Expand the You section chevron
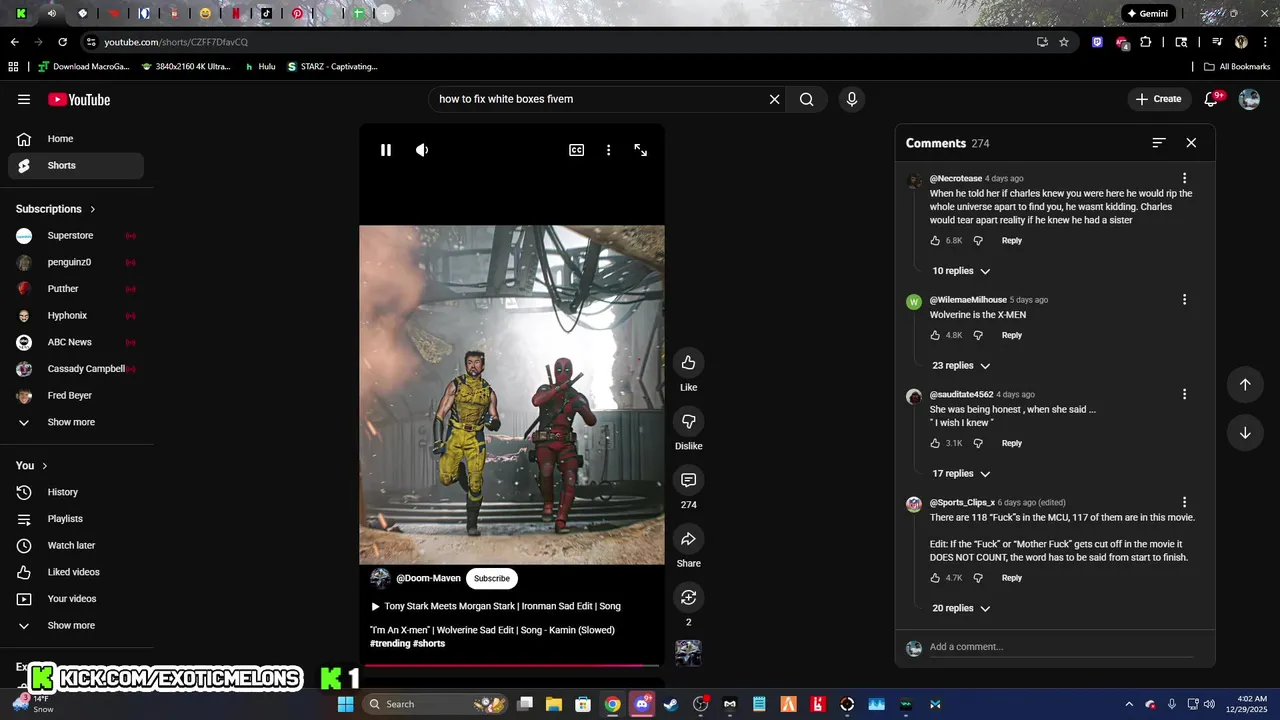Viewport: 1280px width, 720px height. pyautogui.click(x=44, y=466)
